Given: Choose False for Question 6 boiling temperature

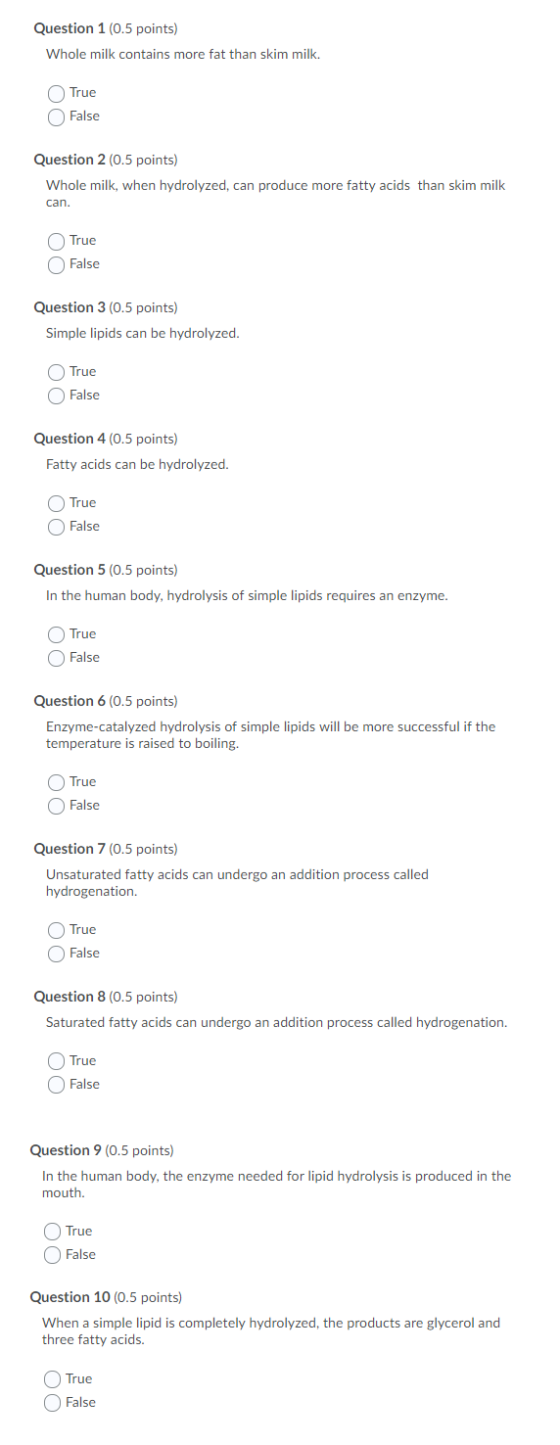Looking at the screenshot, I should point(56,806).
